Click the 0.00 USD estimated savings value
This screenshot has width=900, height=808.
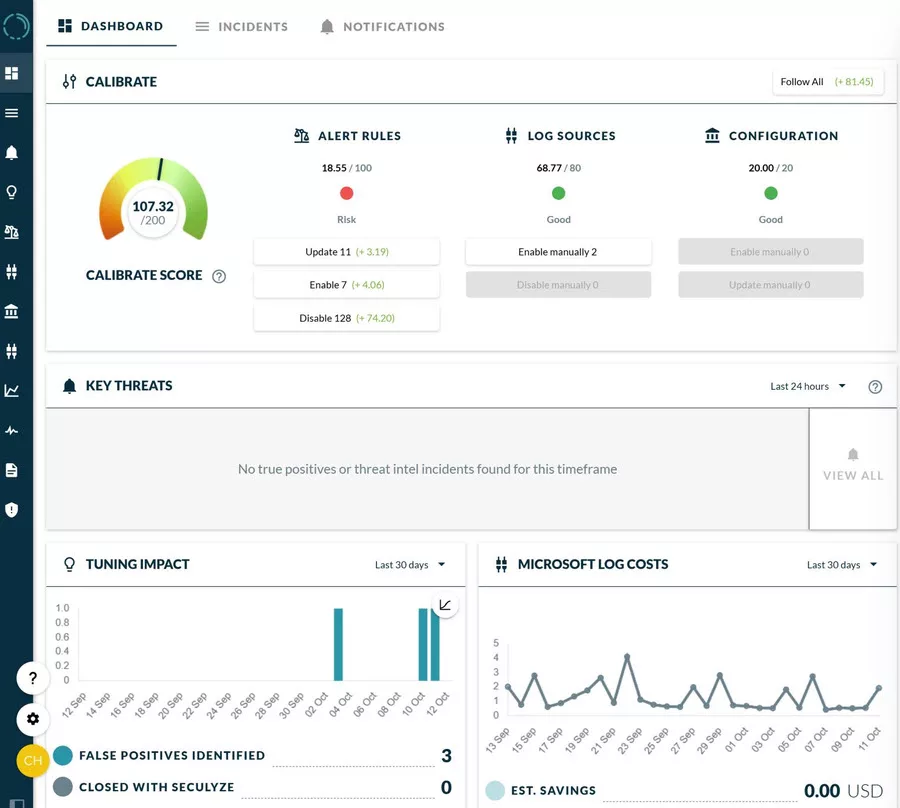click(843, 791)
